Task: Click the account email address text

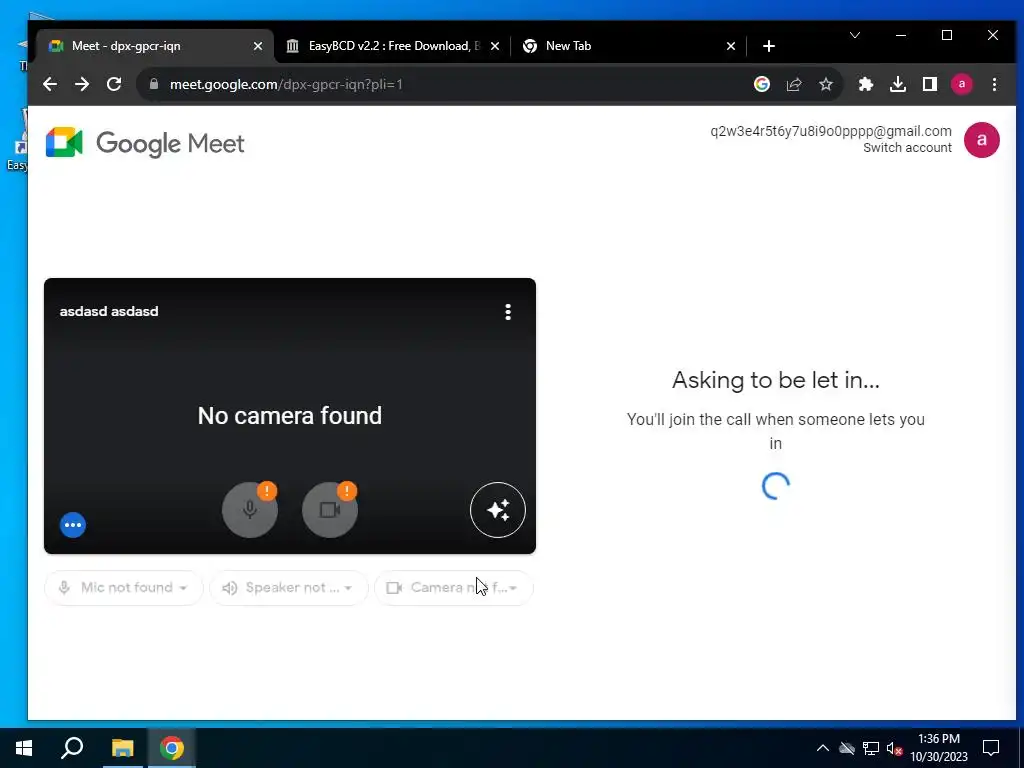Action: click(x=831, y=131)
